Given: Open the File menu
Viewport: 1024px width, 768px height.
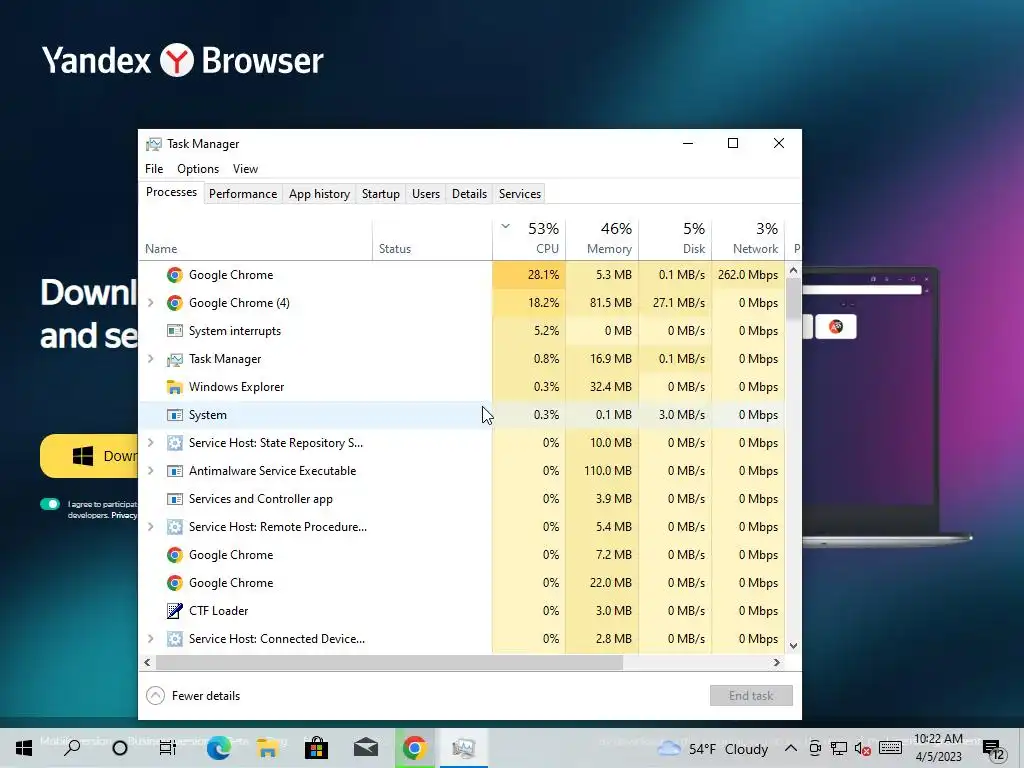Looking at the screenshot, I should click(154, 169).
